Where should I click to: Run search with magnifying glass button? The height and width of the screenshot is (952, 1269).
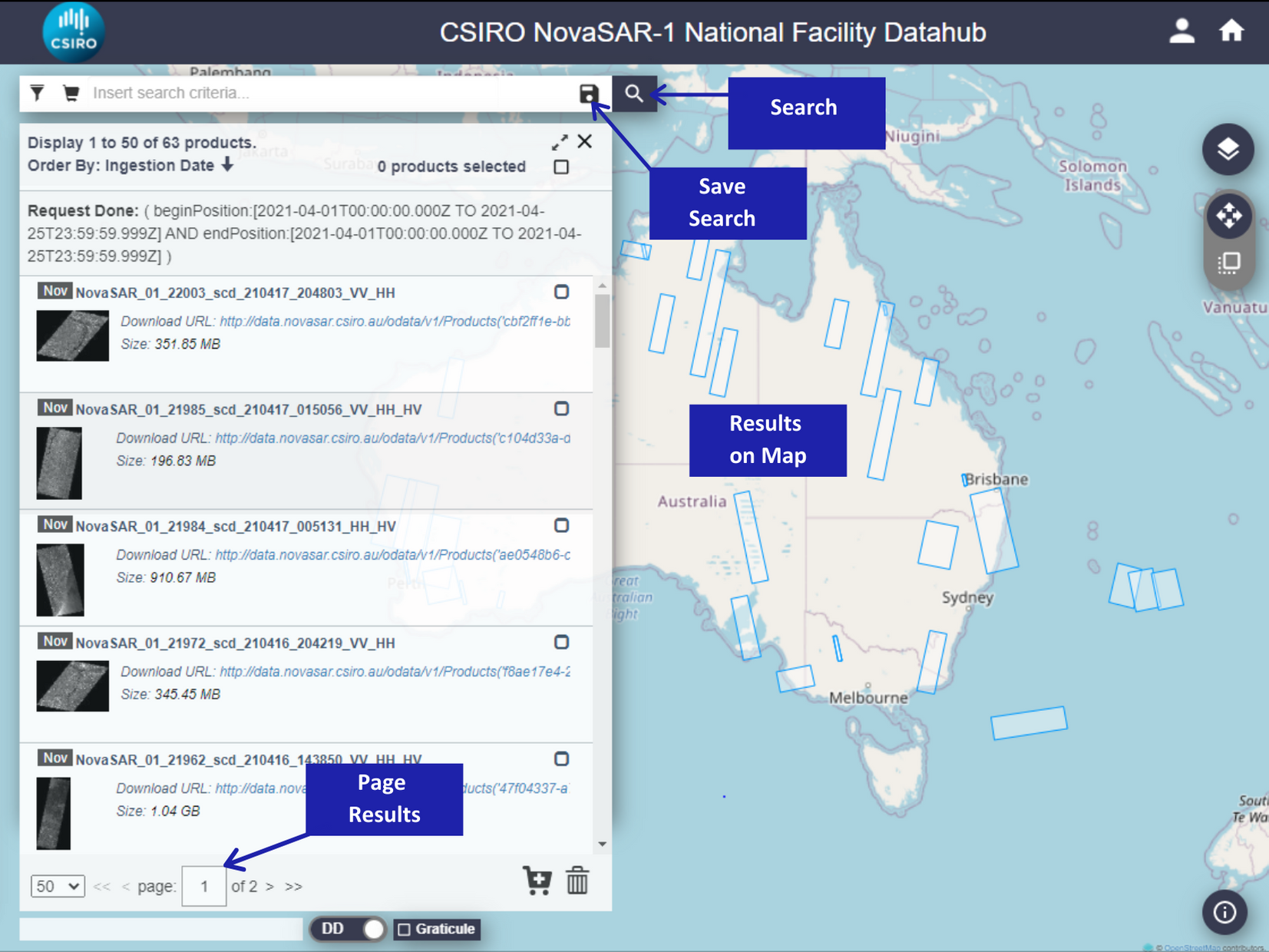[x=634, y=94]
